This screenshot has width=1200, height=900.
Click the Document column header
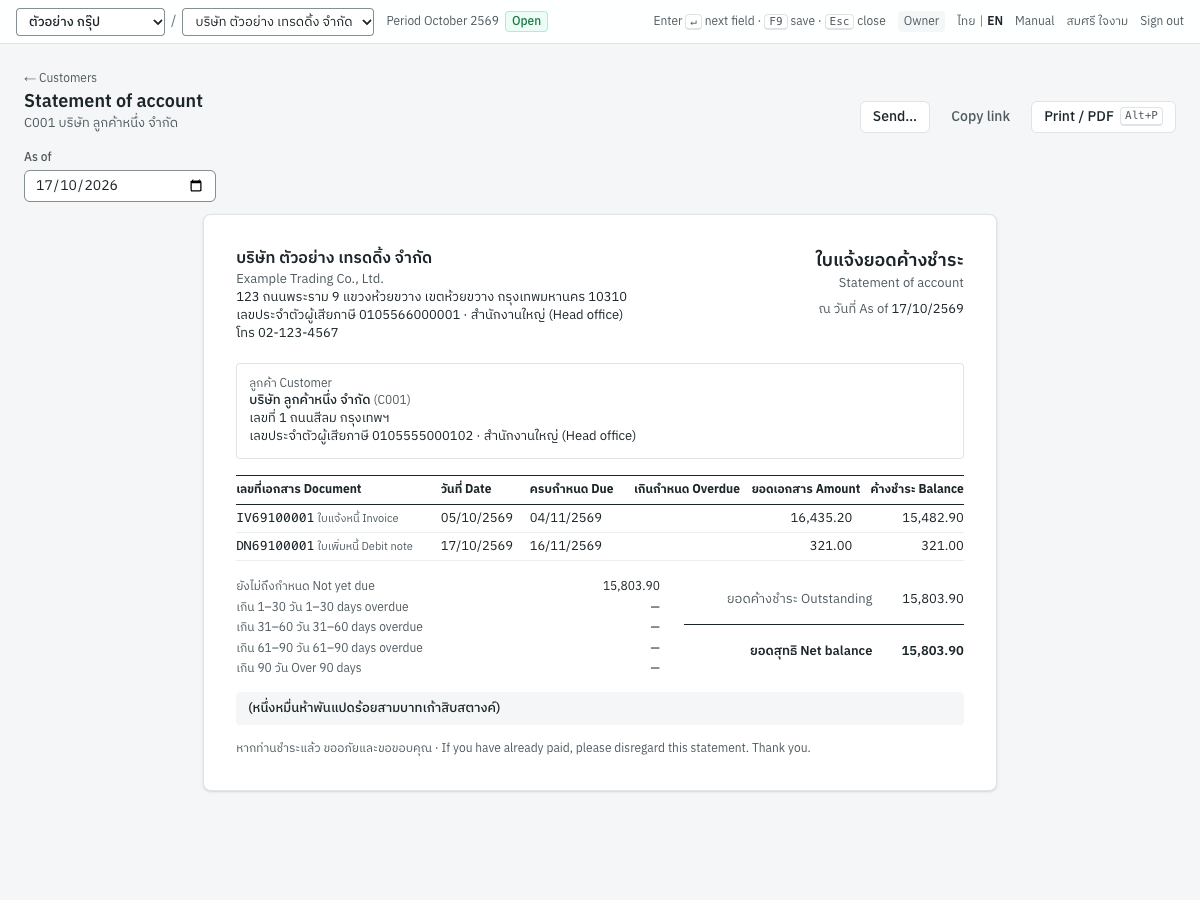pos(299,489)
